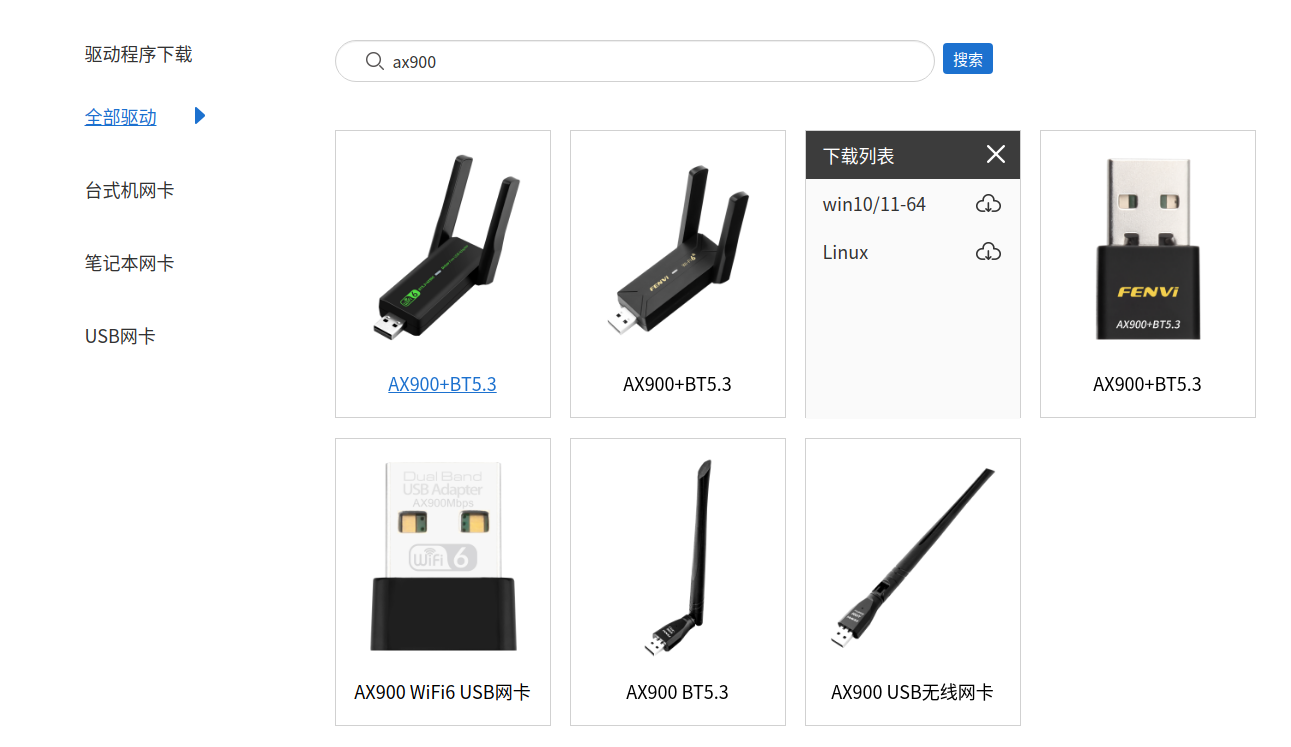Viewport: 1291px width, 747px height.
Task: Click AX900+BT5.3 label under FENVI dual-antenna adapter
Action: (x=677, y=384)
